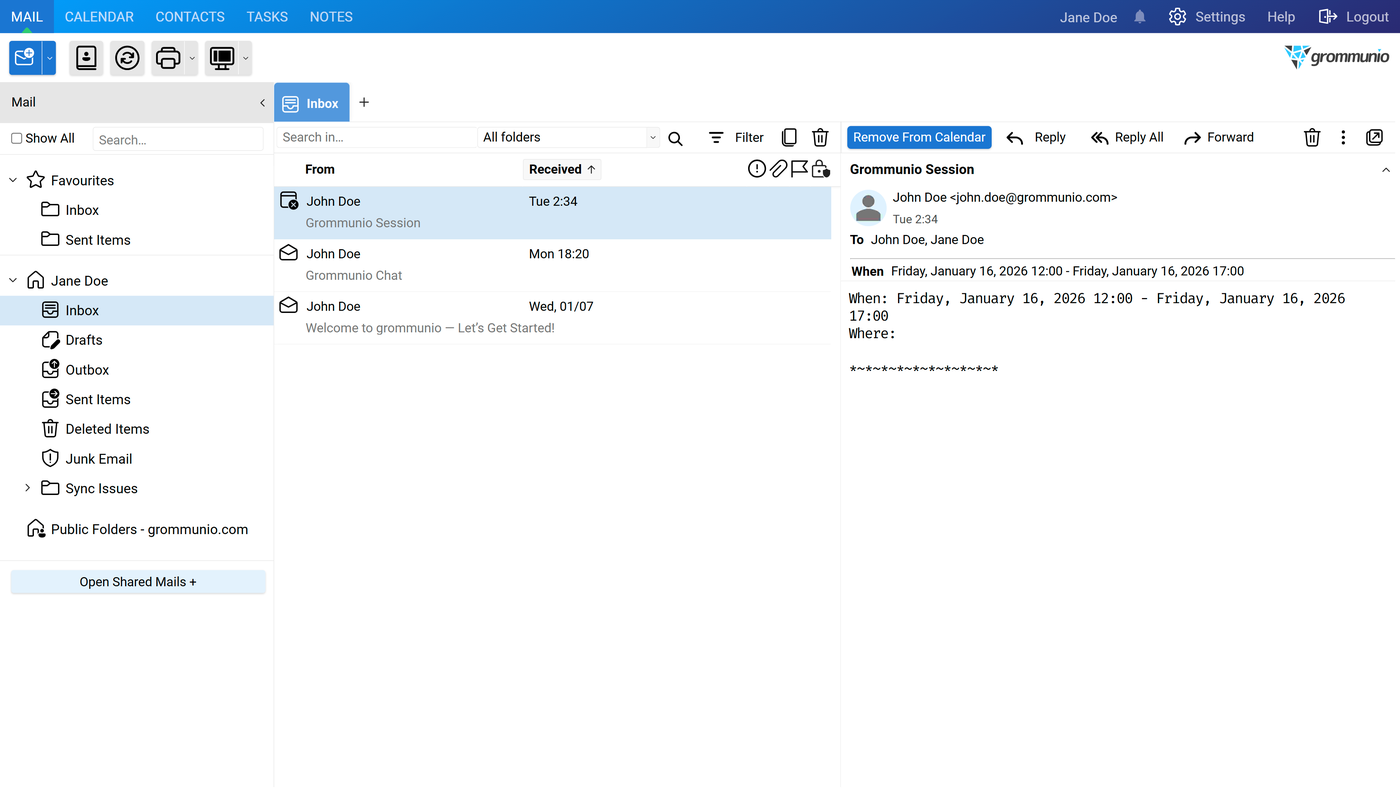Click the Search in... mail field
This screenshot has height=788, width=1400.
pos(376,138)
